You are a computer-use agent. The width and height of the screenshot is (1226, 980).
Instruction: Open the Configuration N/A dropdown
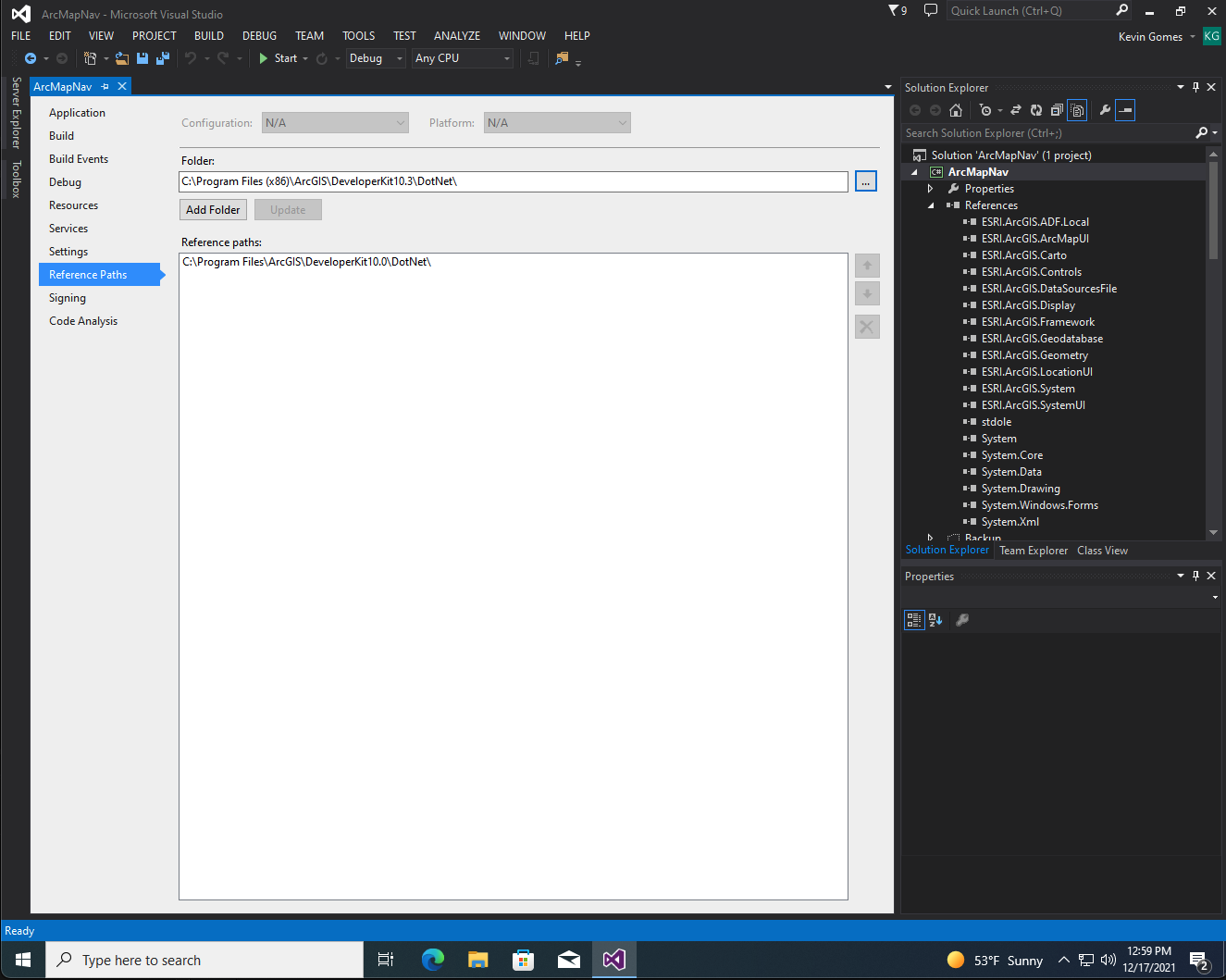[335, 123]
